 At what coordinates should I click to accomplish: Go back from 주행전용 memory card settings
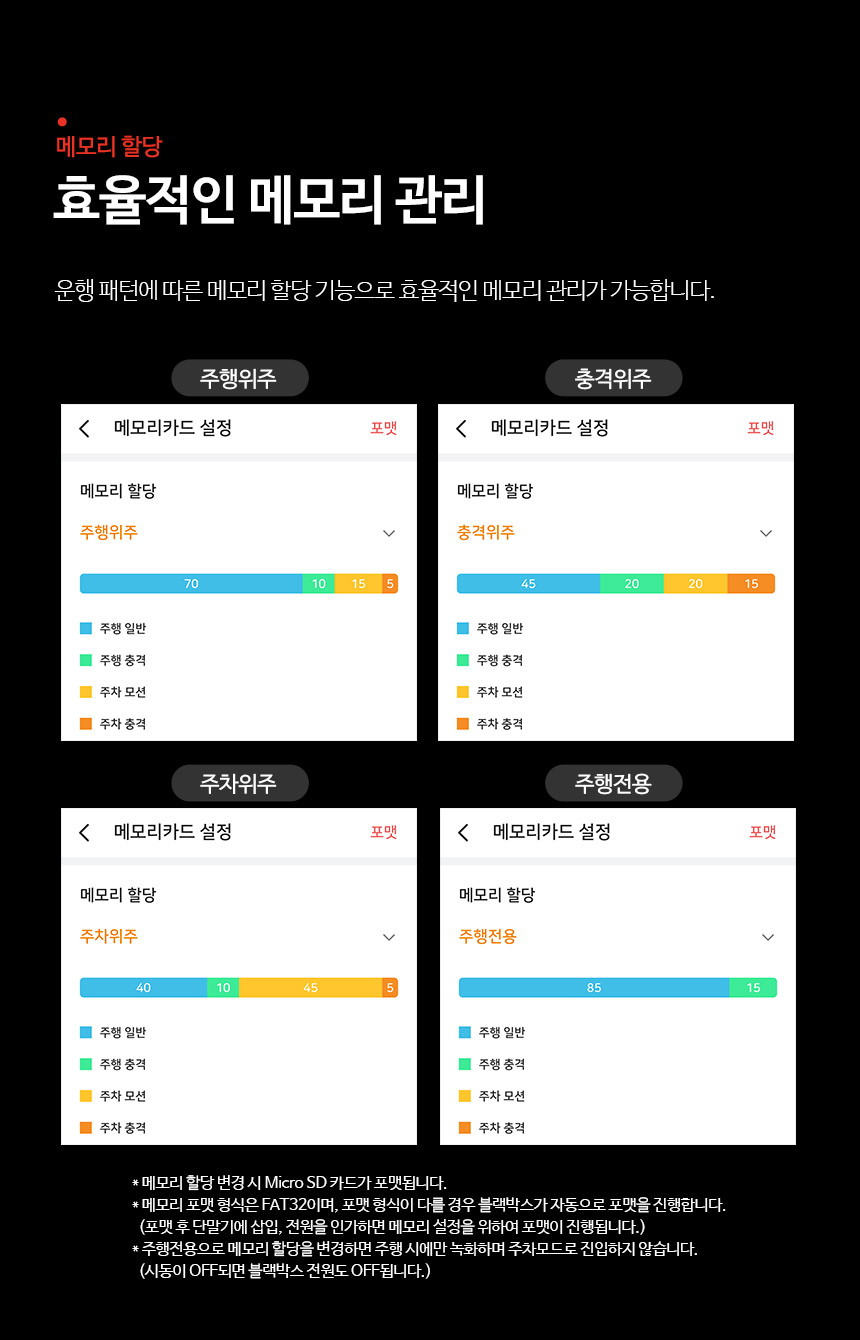[x=463, y=833]
